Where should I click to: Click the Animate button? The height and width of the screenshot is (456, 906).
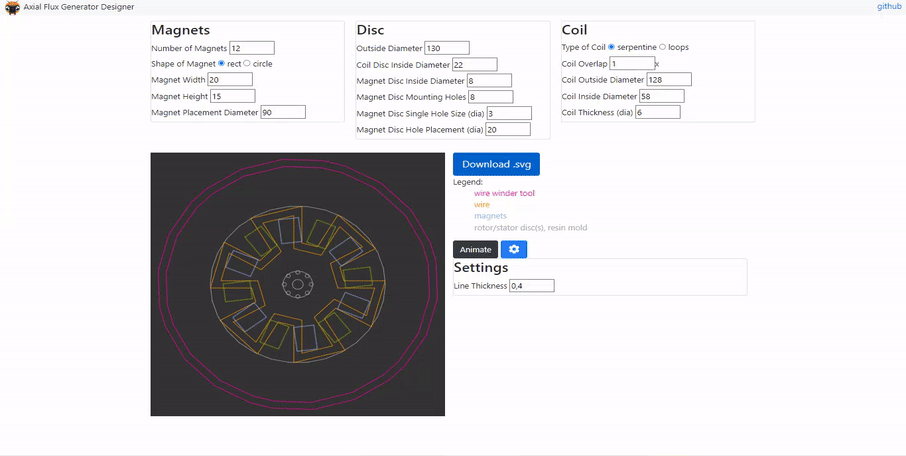[x=476, y=249]
